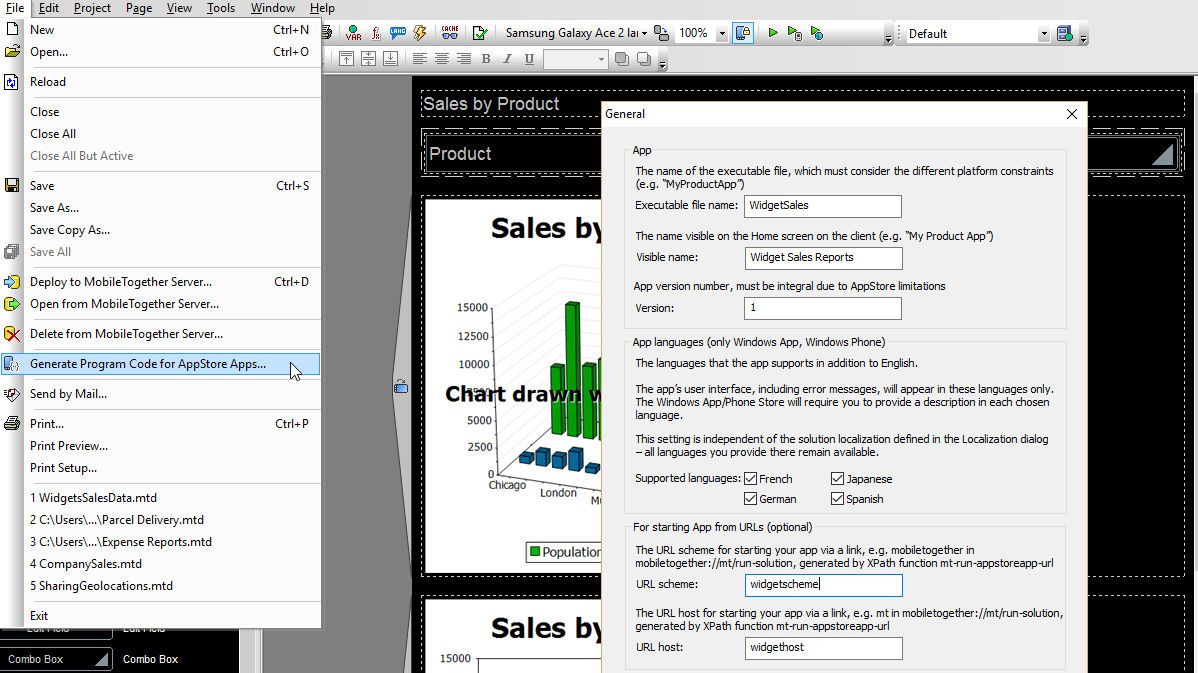
Task: Click the Visible name input field
Action: pyautogui.click(x=823, y=257)
